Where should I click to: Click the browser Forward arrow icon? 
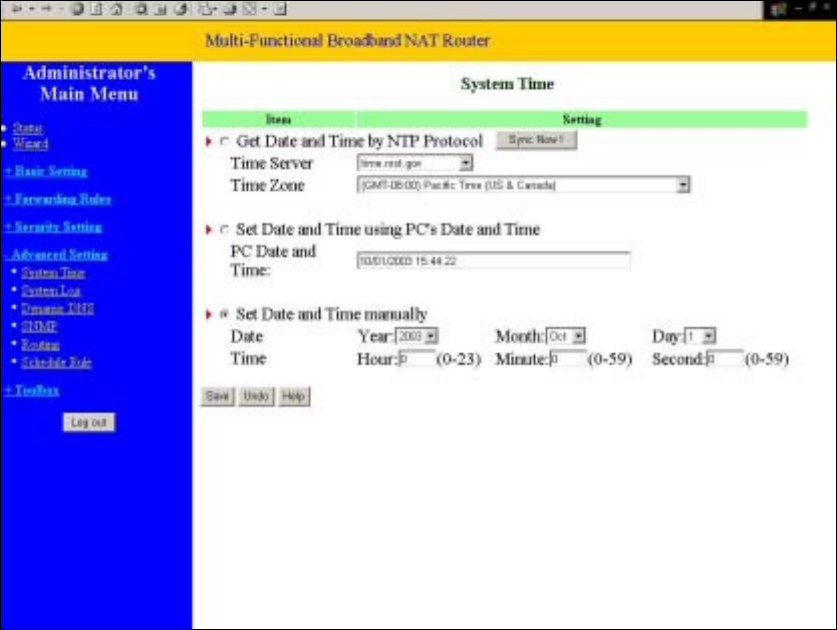click(46, 9)
